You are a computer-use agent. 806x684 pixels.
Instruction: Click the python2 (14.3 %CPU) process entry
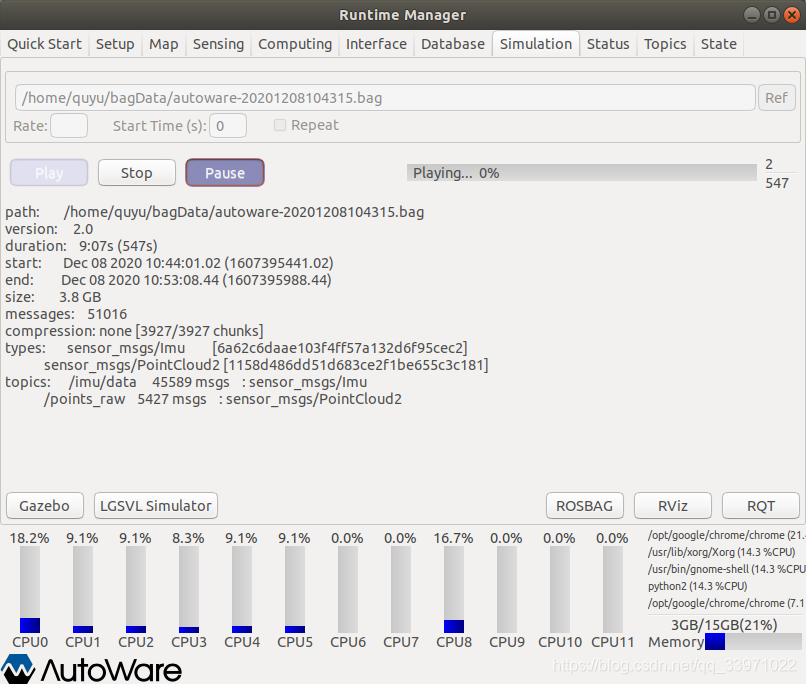click(698, 586)
